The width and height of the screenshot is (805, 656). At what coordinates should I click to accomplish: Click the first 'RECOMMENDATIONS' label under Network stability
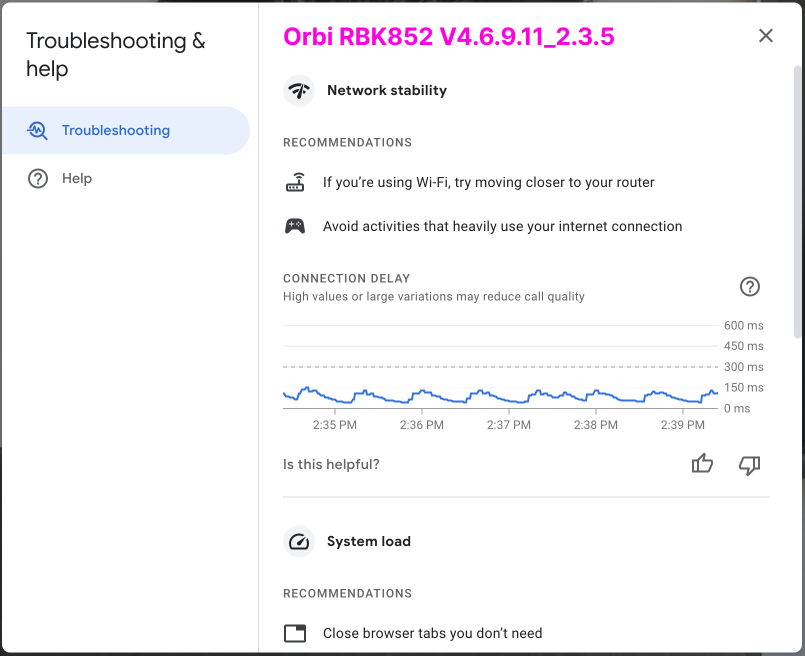tap(348, 142)
